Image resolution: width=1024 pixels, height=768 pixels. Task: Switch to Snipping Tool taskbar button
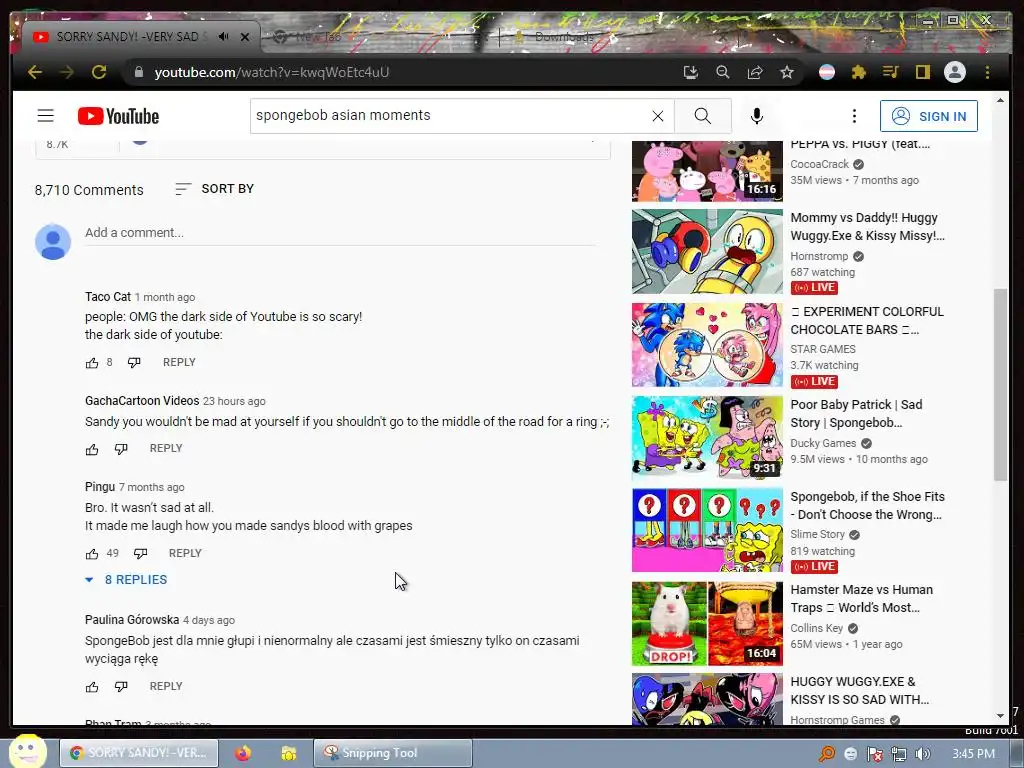(392, 753)
